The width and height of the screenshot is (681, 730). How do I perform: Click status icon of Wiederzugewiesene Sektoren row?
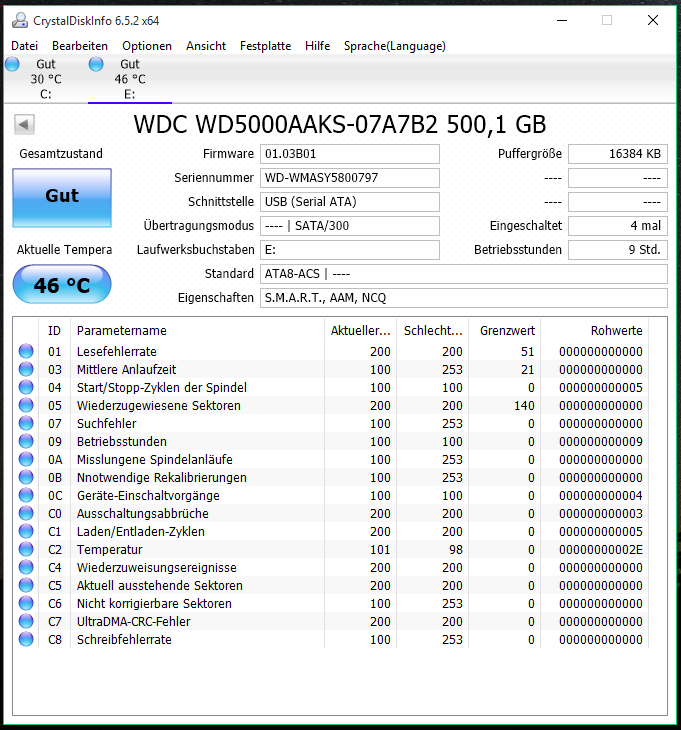click(26, 406)
